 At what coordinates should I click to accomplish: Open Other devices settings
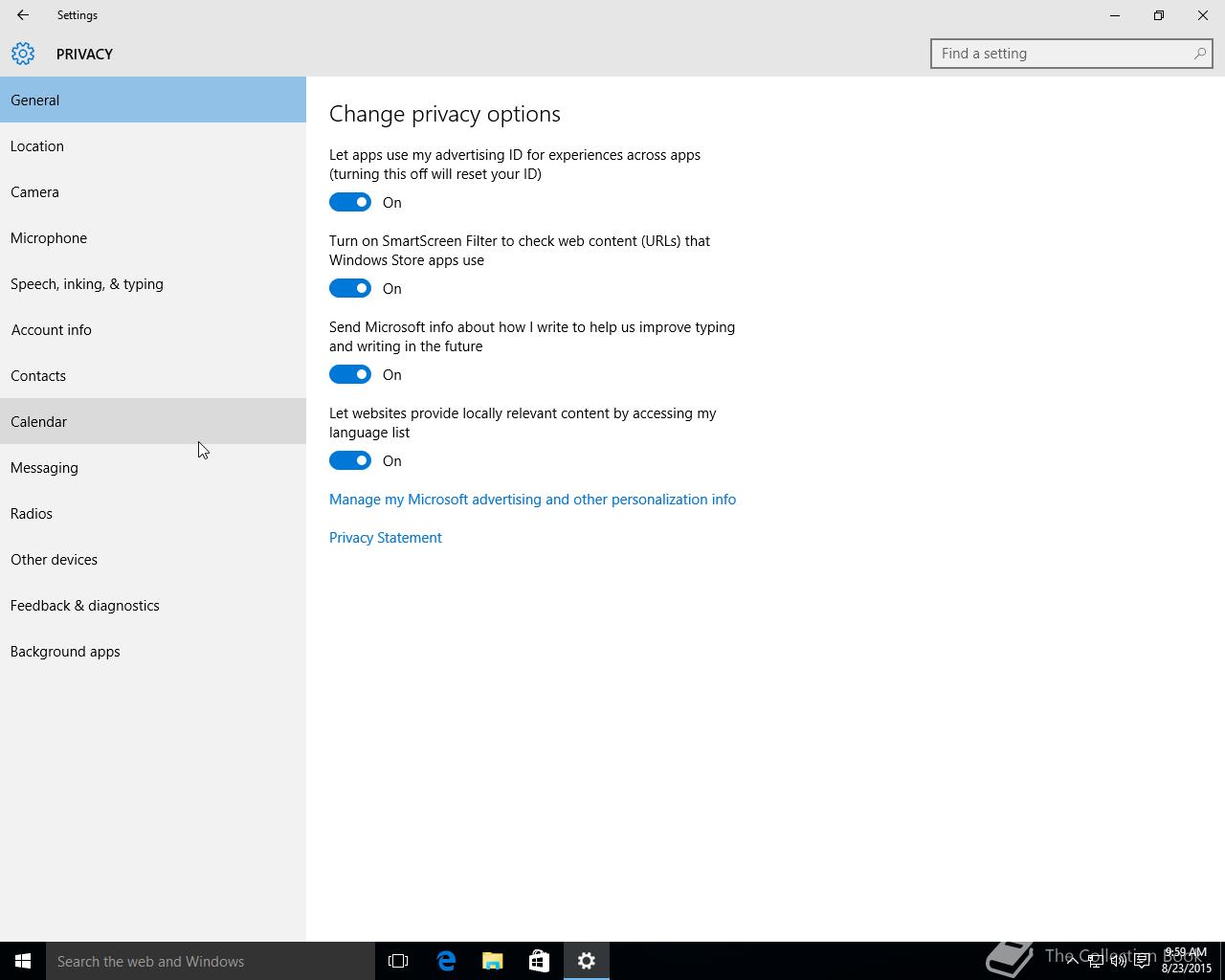click(x=153, y=559)
